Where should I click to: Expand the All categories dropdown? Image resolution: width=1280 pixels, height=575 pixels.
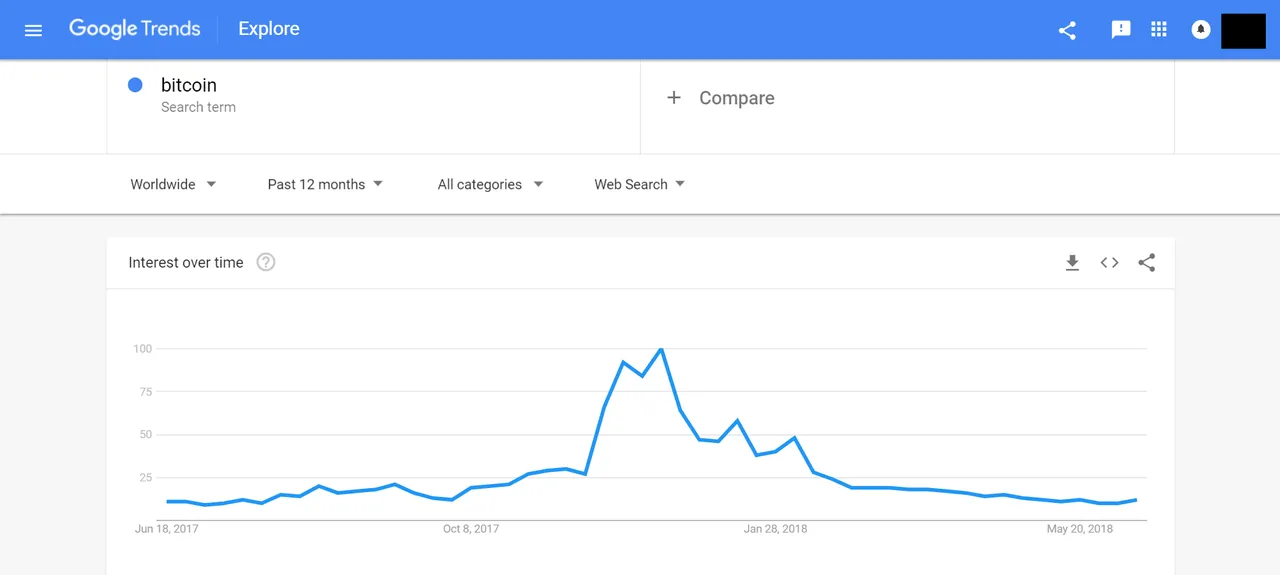[490, 184]
